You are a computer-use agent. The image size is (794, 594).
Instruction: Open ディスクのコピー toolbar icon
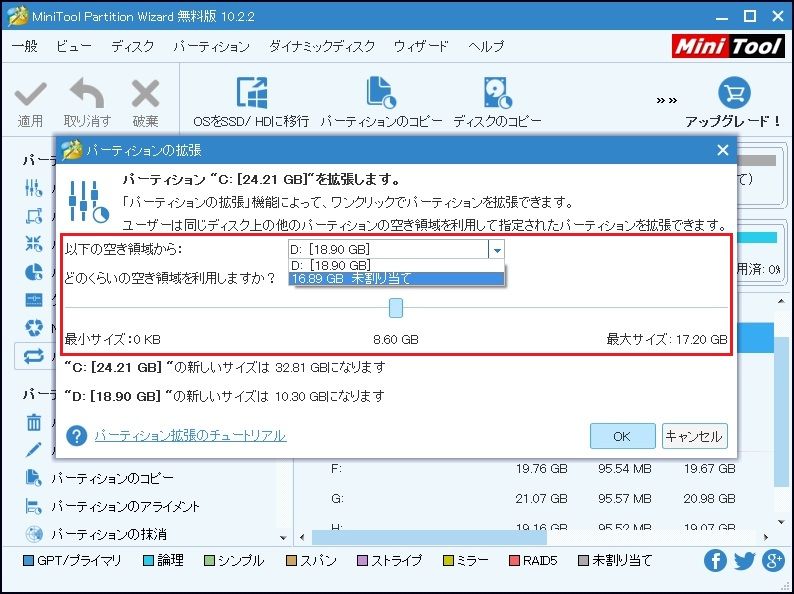[x=497, y=93]
